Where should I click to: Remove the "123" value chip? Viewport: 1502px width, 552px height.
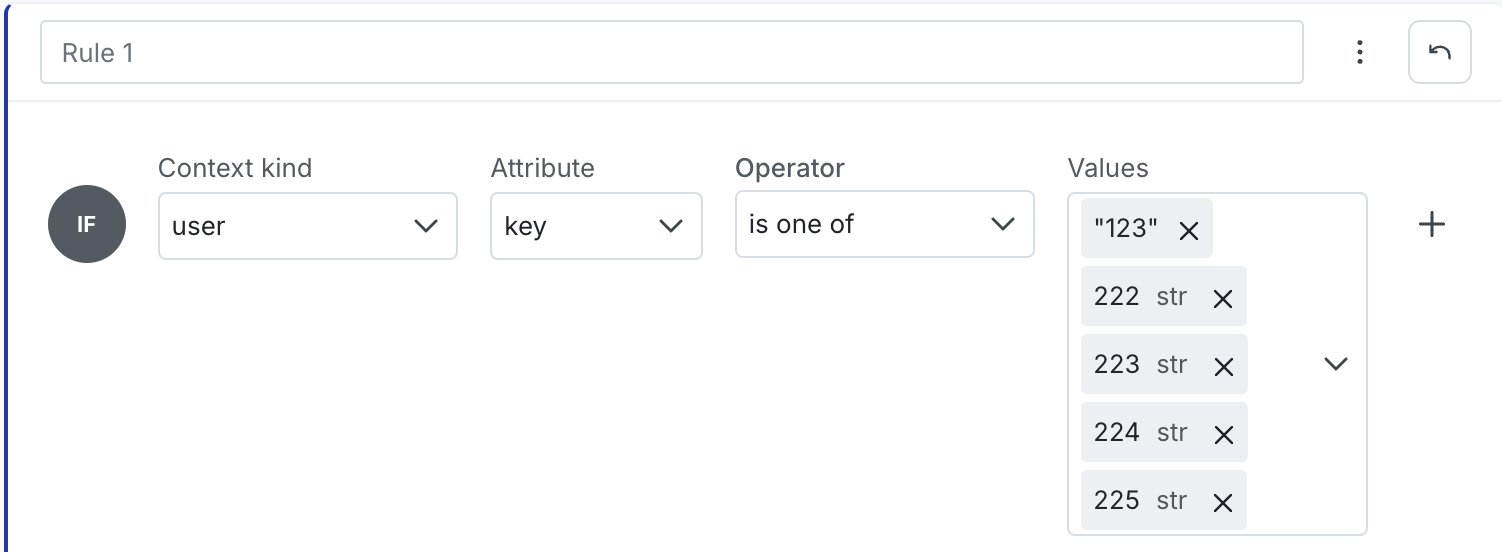click(x=1188, y=231)
